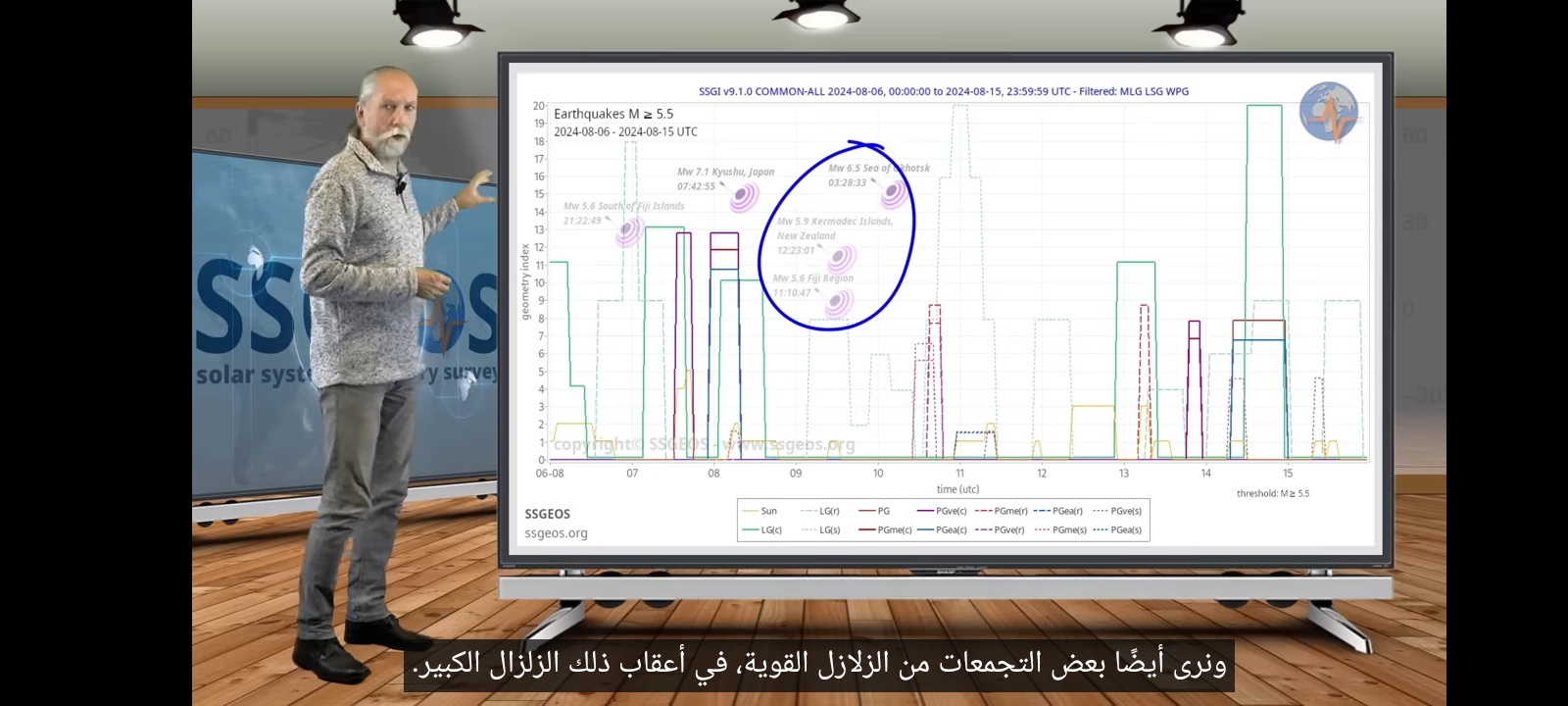Click the 'Earthquakes M ≥ 5.5' heading

pyautogui.click(x=613, y=114)
